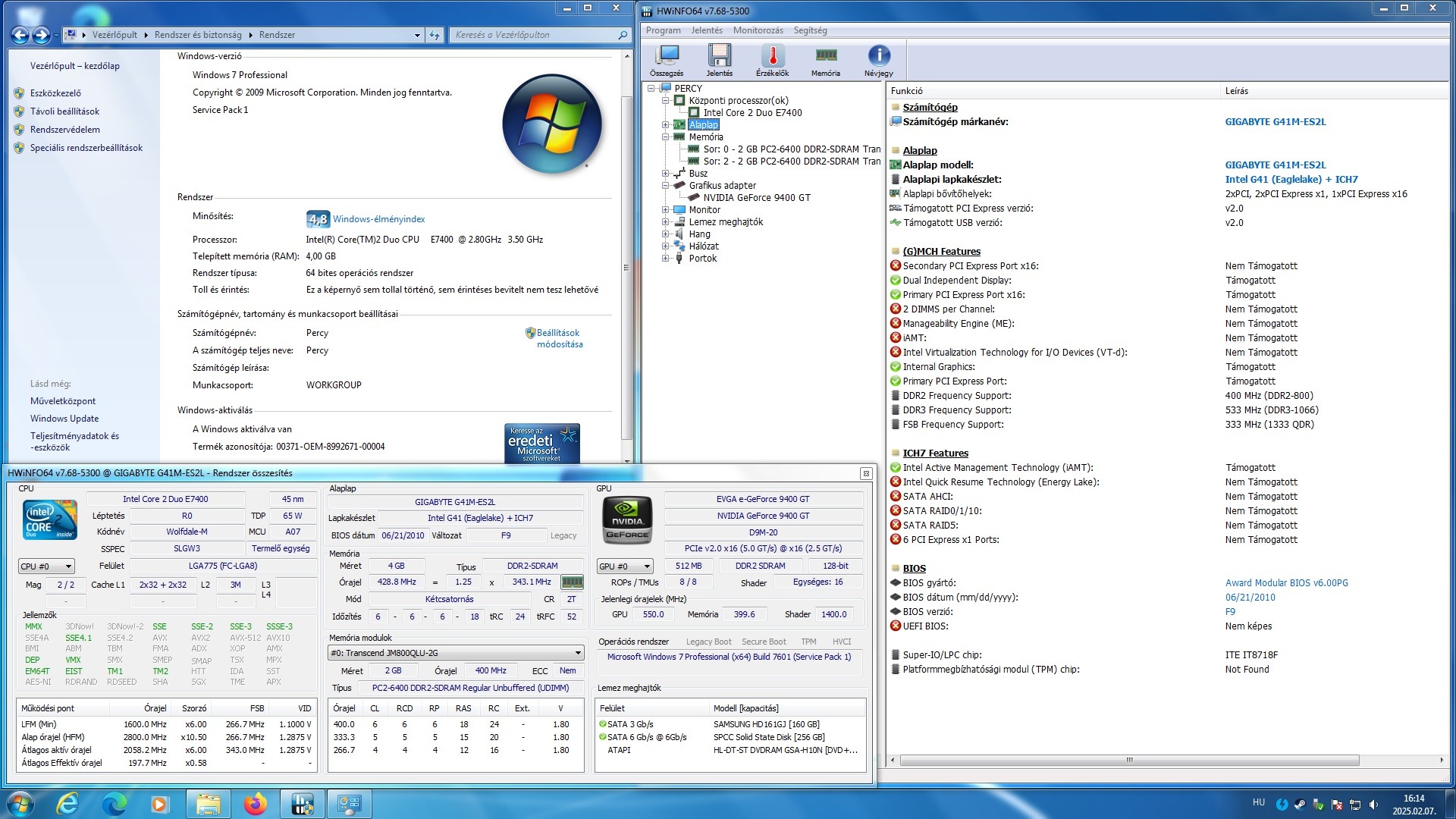Click the horizontal scrollbar in HWiNFO details pane
This screenshot has width=1456, height=819.
[x=1129, y=760]
